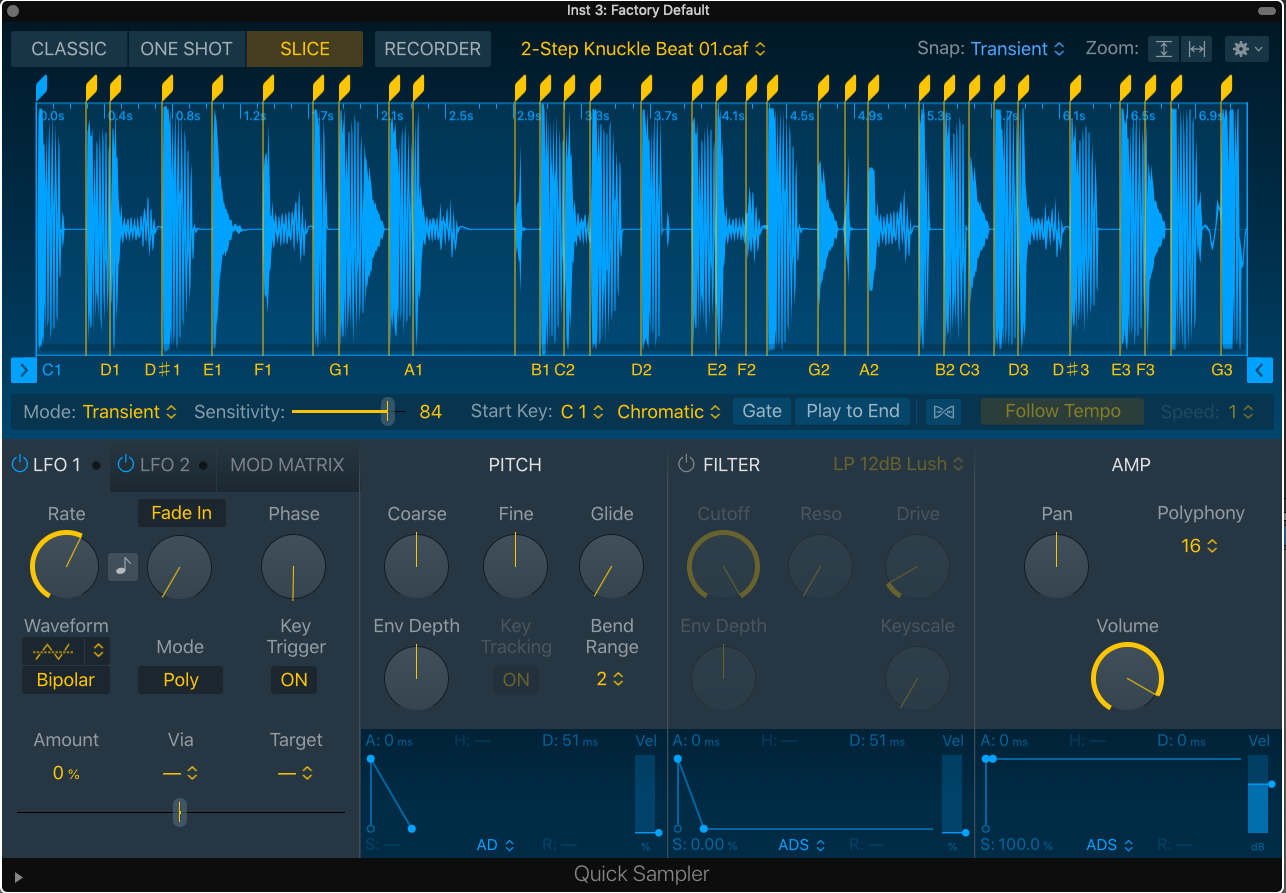Open the MOD MATRIX tab
The image size is (1286, 893).
tap(287, 464)
